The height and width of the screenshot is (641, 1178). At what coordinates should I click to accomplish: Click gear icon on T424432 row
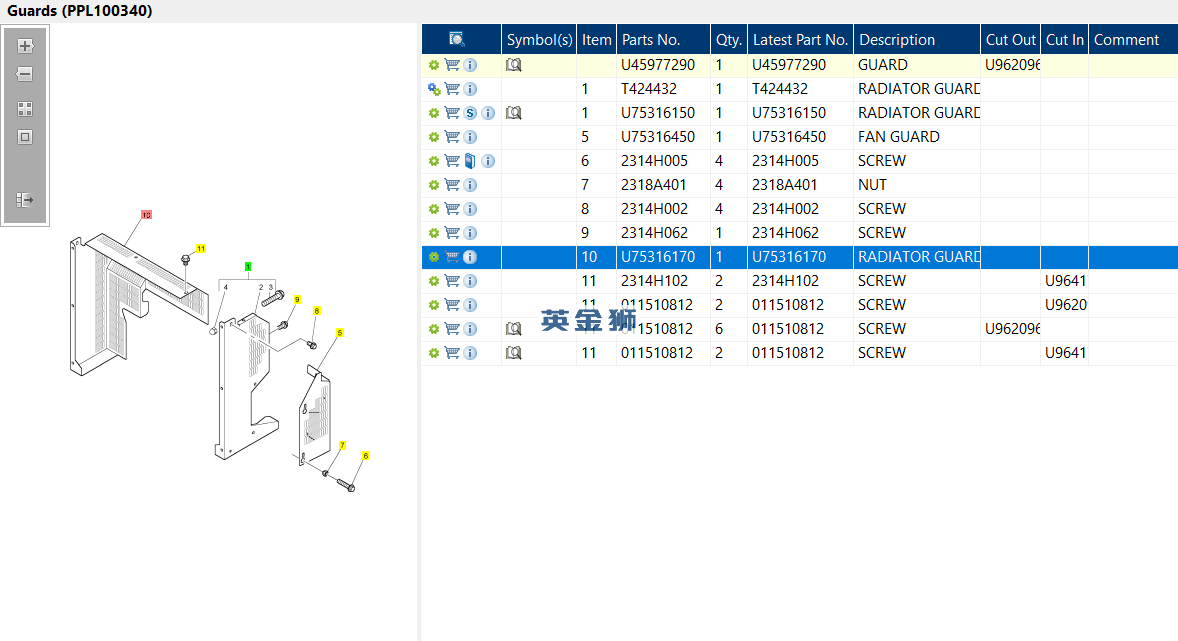(433, 89)
